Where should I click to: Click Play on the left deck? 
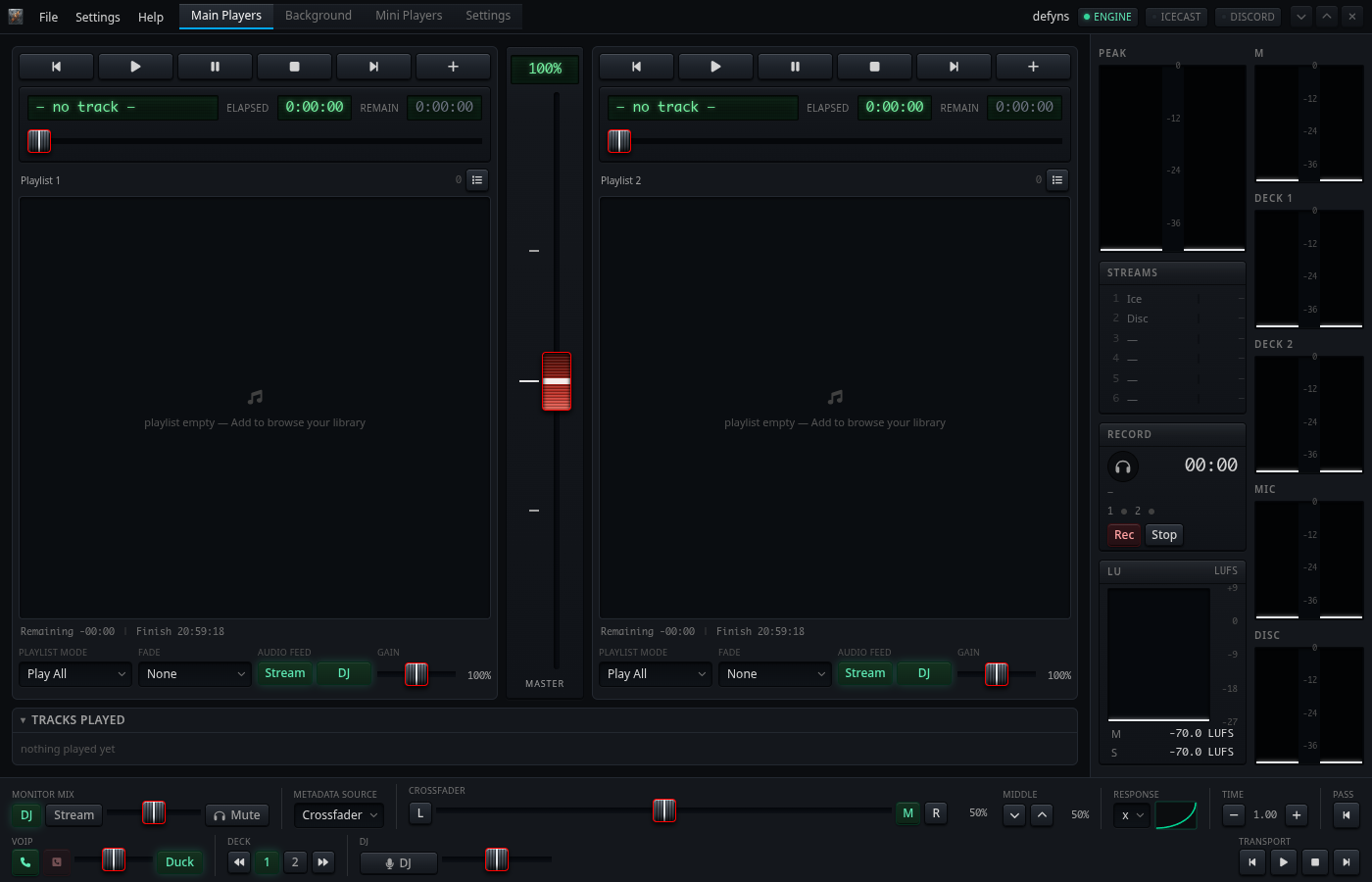pos(135,67)
